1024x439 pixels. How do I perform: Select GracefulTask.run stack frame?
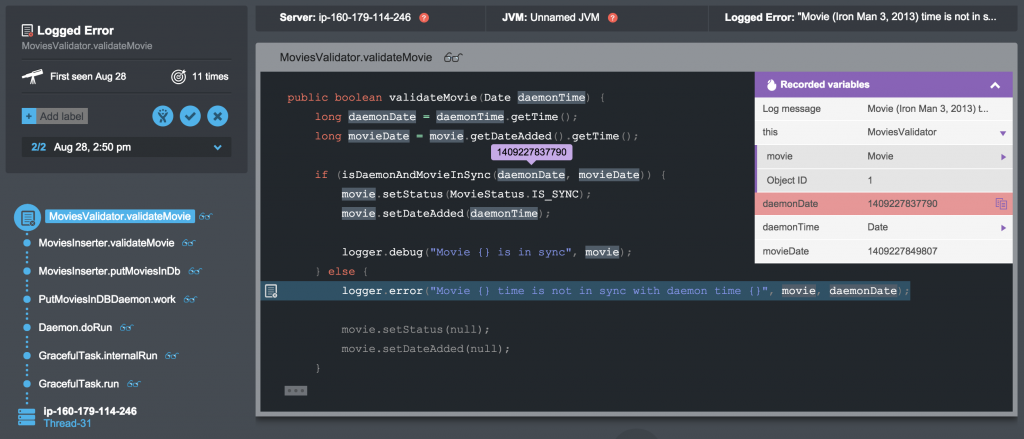coord(79,383)
